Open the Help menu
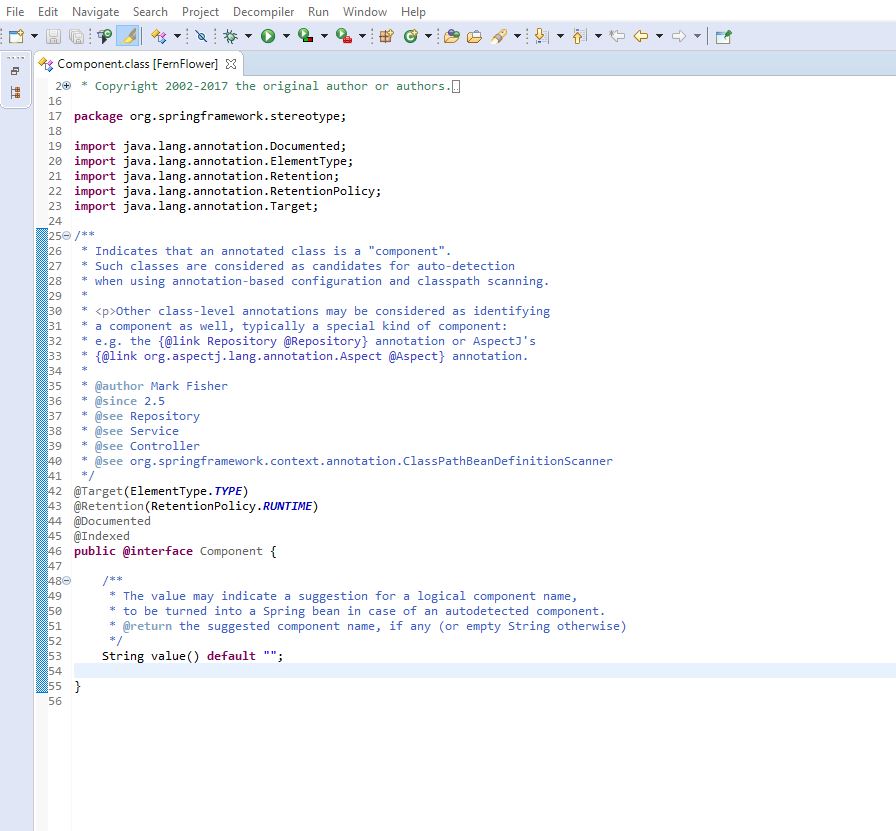This screenshot has height=831, width=896. pyautogui.click(x=413, y=11)
